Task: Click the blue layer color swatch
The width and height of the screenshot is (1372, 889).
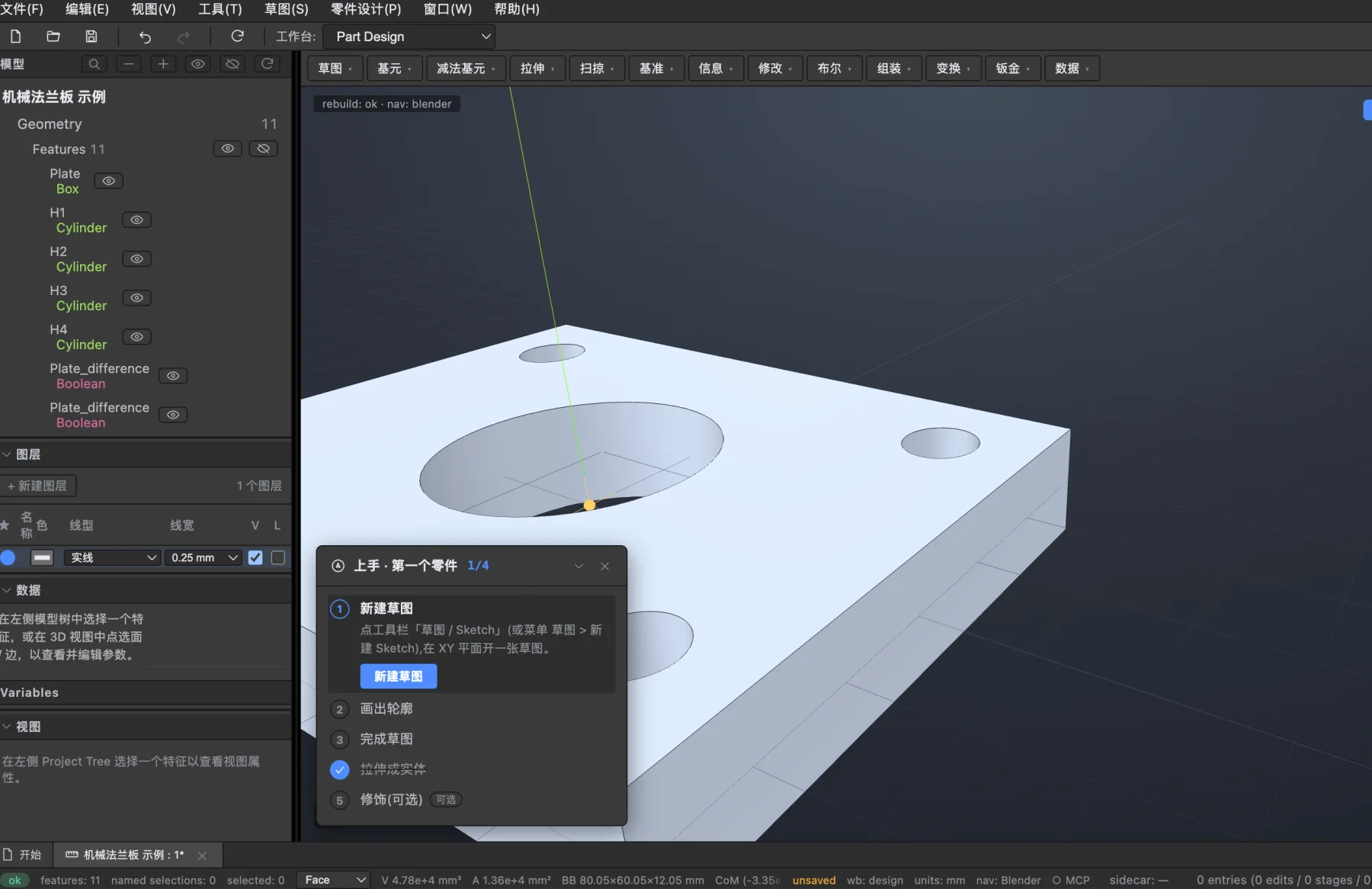Action: point(8,557)
